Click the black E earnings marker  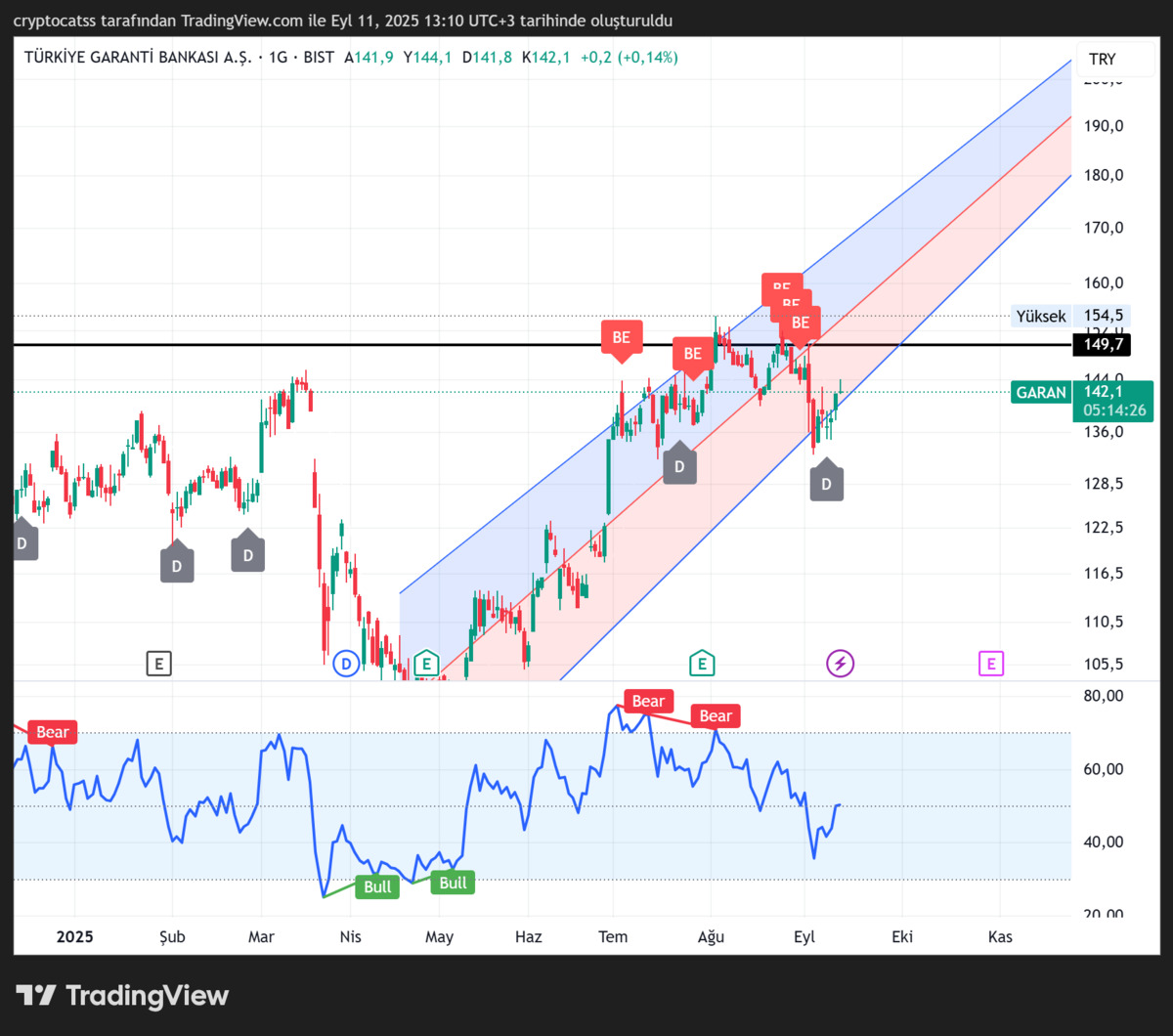coord(158,665)
